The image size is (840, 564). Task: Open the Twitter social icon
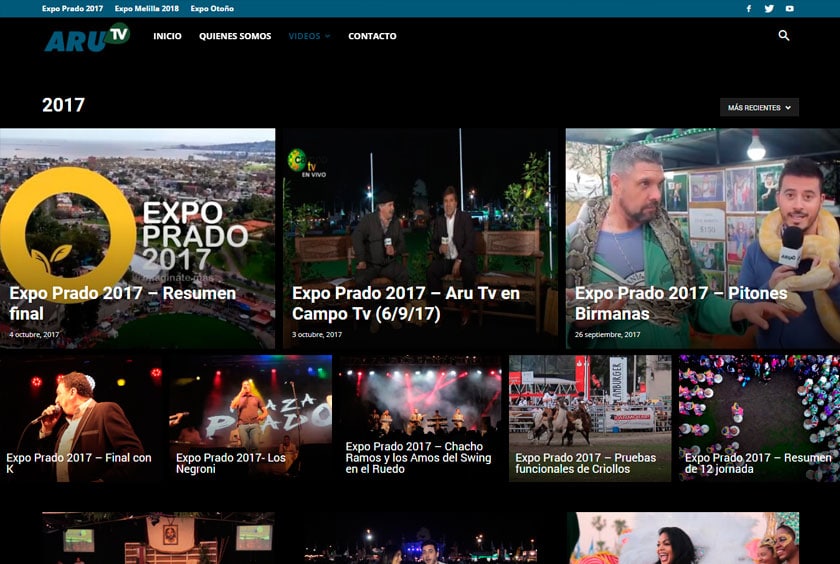pos(769,9)
